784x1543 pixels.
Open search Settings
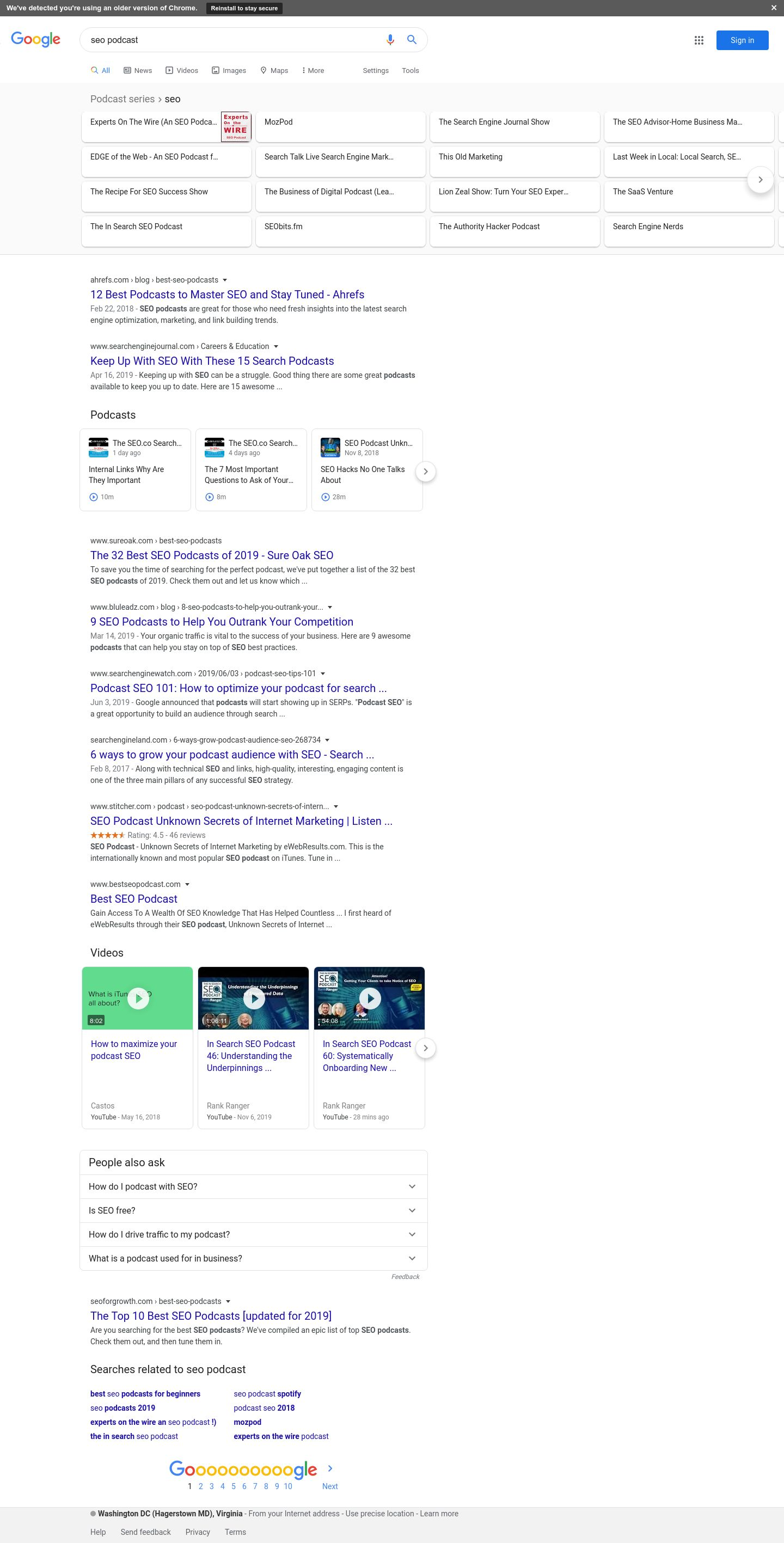tap(376, 71)
